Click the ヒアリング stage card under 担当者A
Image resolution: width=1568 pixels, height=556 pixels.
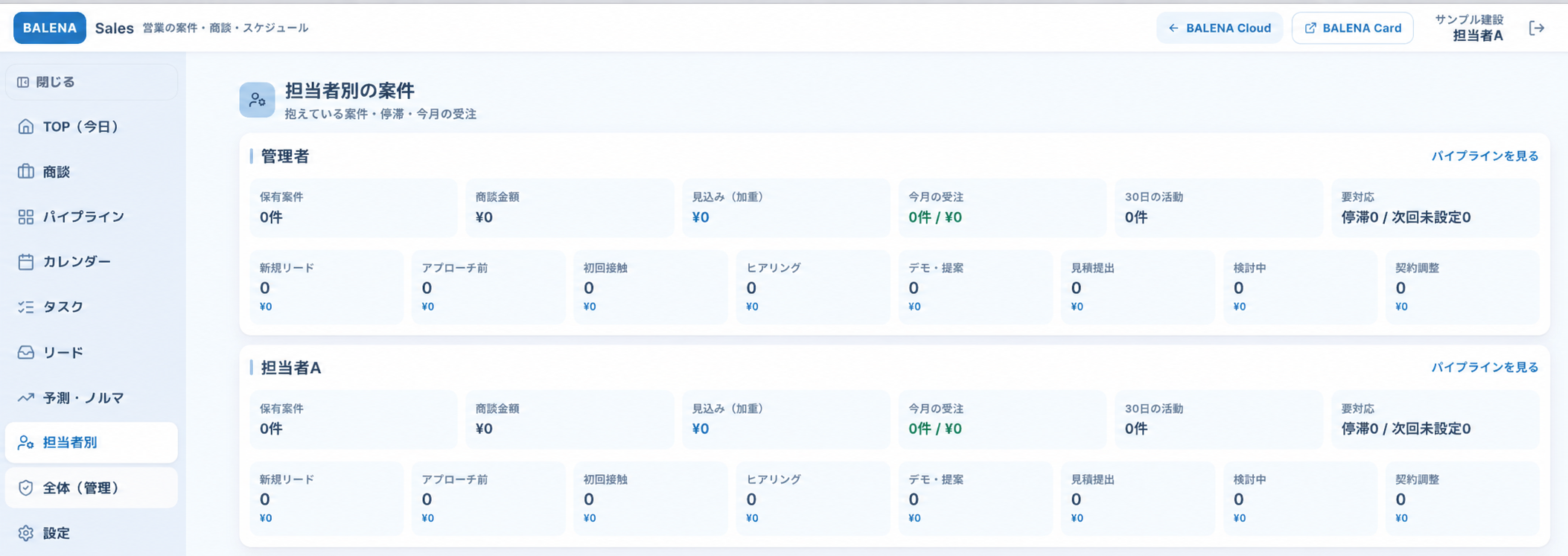click(813, 499)
